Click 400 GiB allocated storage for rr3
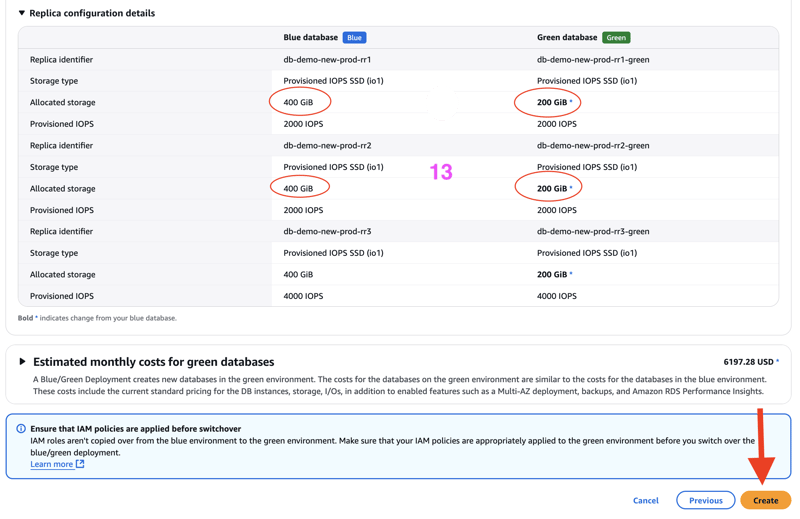Image resolution: width=800 pixels, height=519 pixels. 298,275
